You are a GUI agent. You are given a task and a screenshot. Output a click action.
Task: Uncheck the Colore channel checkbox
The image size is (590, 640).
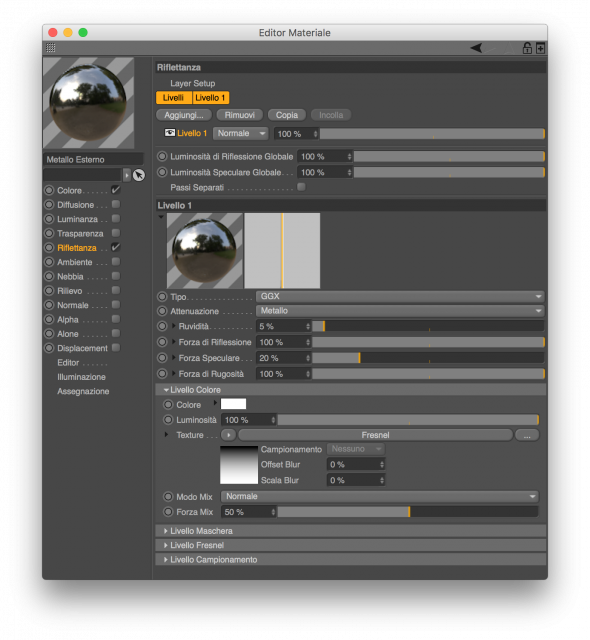click(x=116, y=190)
